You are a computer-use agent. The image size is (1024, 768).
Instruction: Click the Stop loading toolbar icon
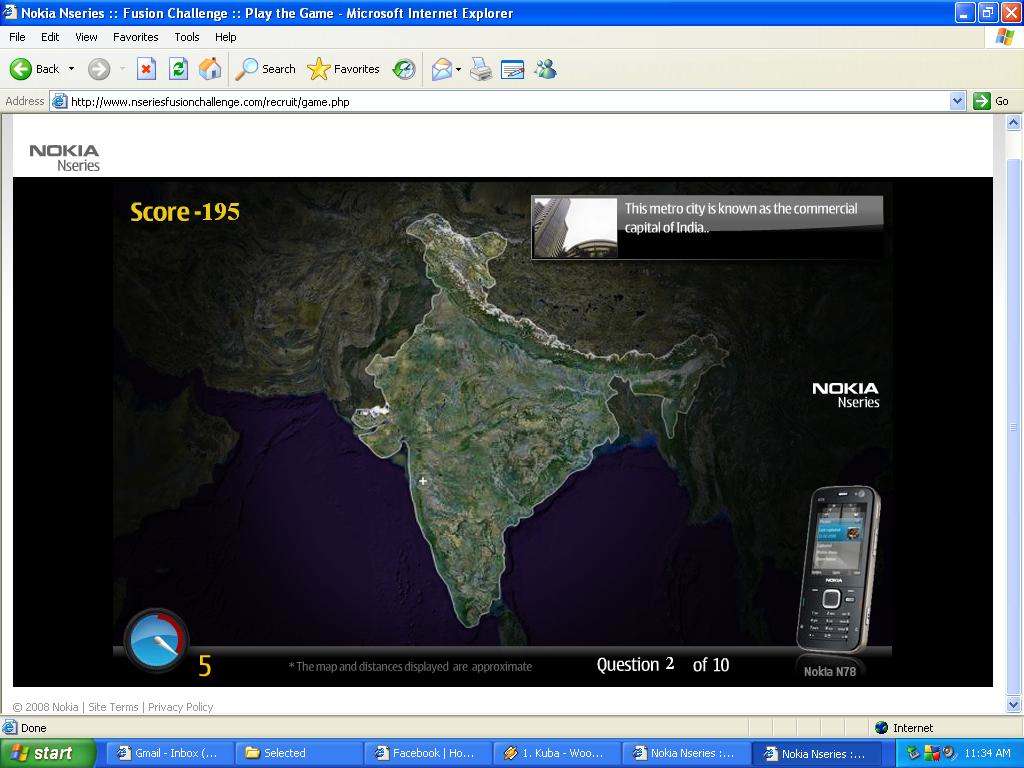tap(146, 69)
